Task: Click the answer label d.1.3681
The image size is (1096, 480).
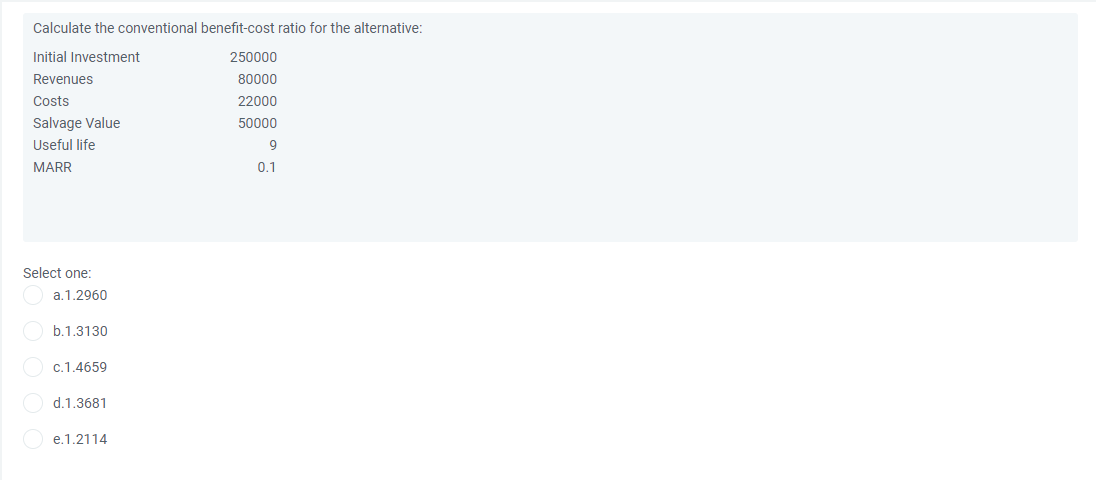Action: pos(80,403)
